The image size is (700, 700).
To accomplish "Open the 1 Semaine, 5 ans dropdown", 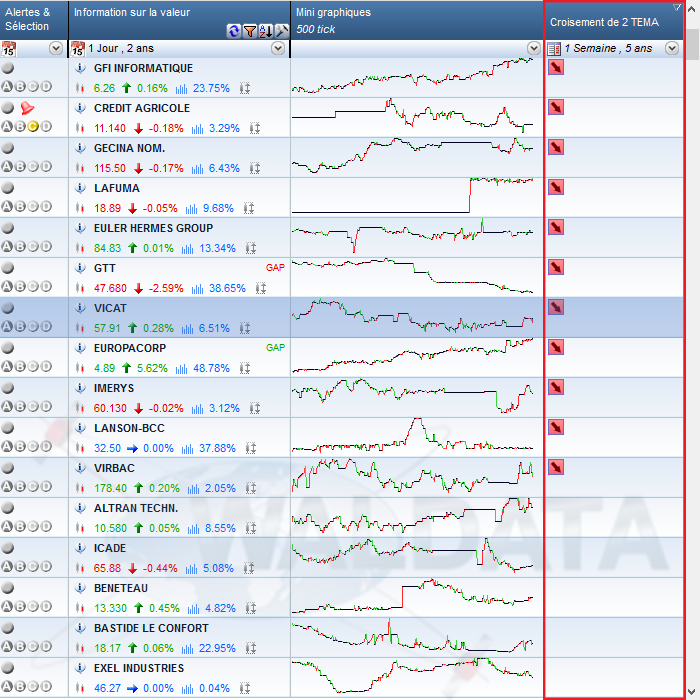I will click(x=671, y=48).
